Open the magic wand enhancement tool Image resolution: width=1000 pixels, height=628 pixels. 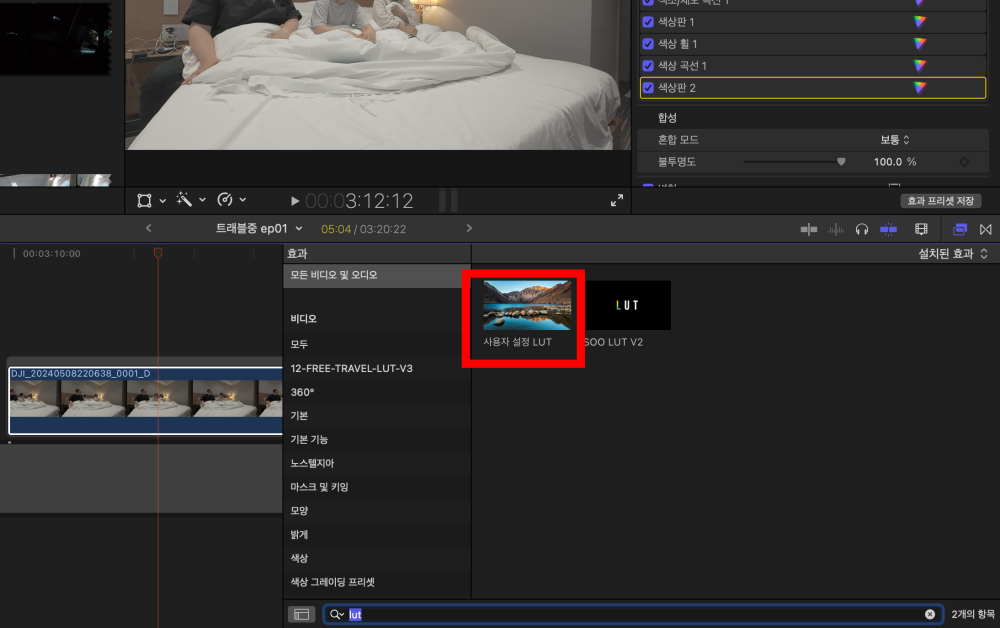pyautogui.click(x=184, y=200)
